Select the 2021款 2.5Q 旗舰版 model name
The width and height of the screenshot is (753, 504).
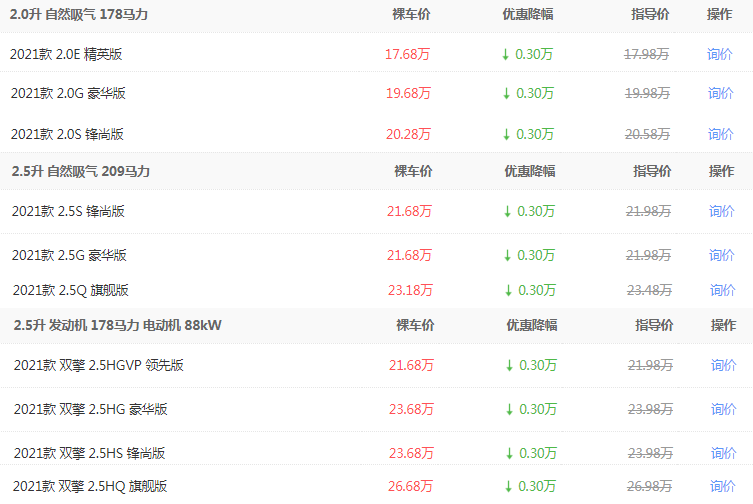(70, 290)
